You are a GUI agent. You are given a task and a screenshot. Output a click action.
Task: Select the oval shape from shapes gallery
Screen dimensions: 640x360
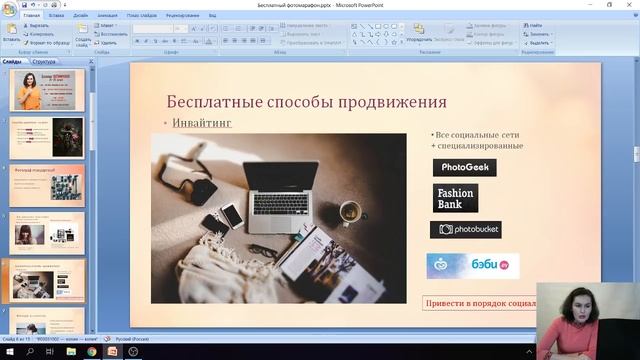386,27
